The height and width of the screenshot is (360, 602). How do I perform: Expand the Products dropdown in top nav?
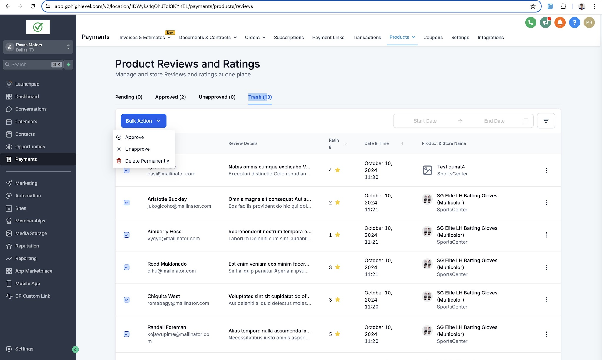(402, 37)
